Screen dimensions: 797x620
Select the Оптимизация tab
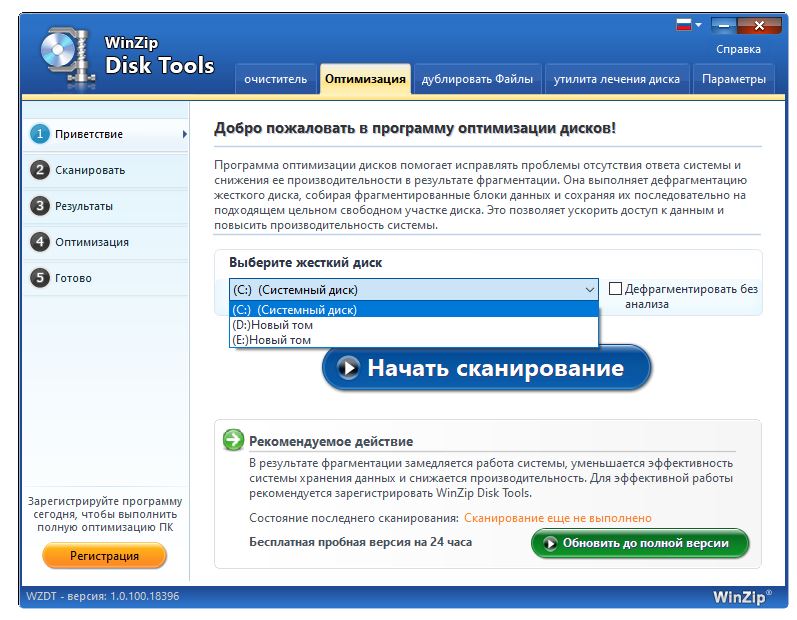tap(365, 79)
